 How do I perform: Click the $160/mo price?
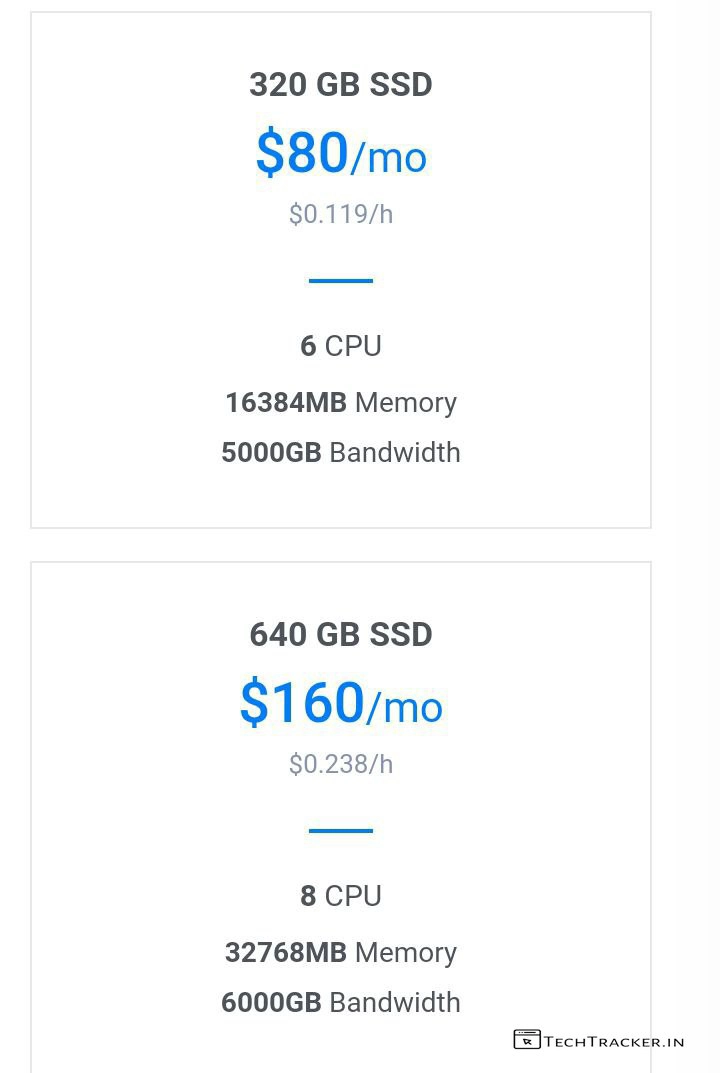[303, 703]
